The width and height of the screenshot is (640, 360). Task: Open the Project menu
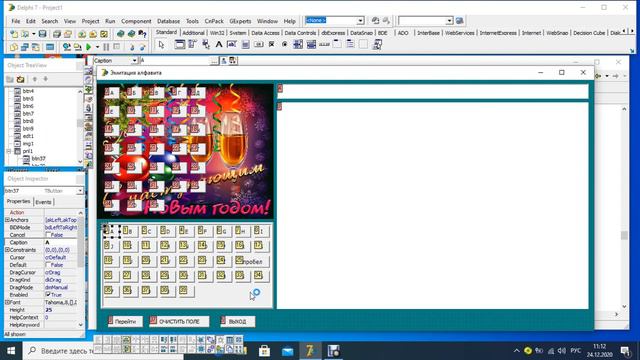(90, 21)
